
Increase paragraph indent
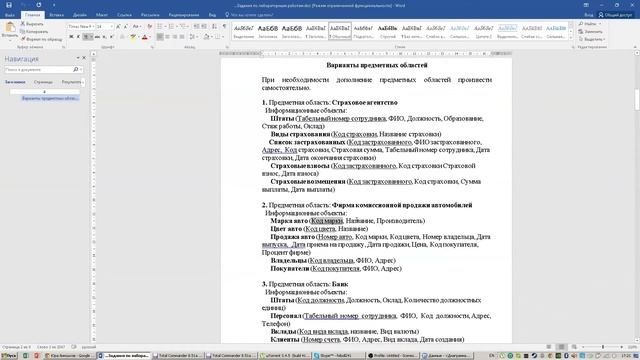204,27
